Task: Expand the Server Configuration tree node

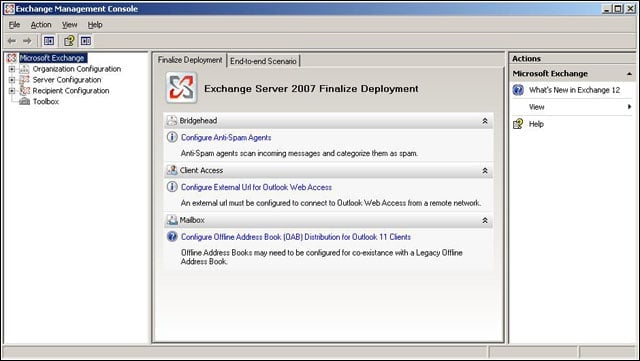Action: pyautogui.click(x=12, y=80)
